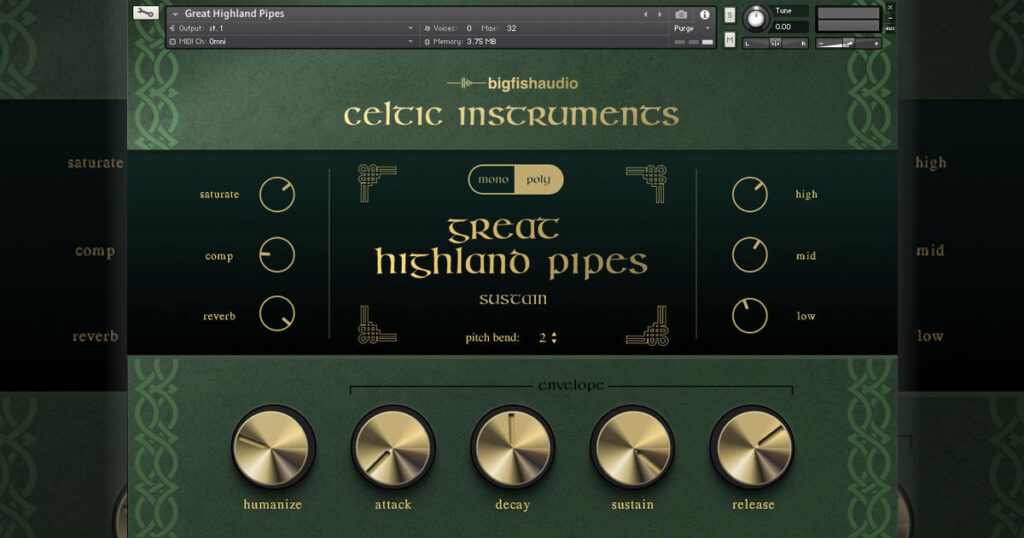Show instrument info with the i icon

point(705,14)
